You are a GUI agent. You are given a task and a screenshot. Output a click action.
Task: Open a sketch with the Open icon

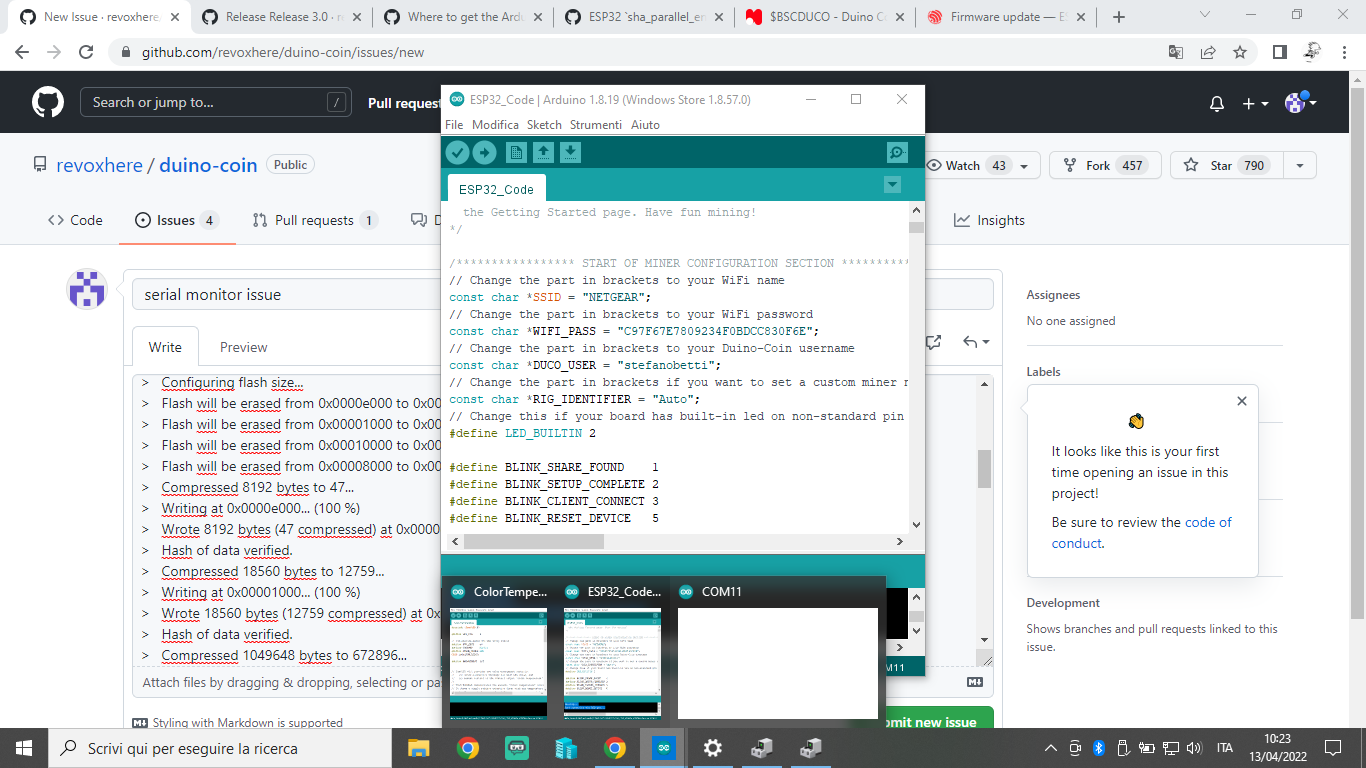click(543, 152)
